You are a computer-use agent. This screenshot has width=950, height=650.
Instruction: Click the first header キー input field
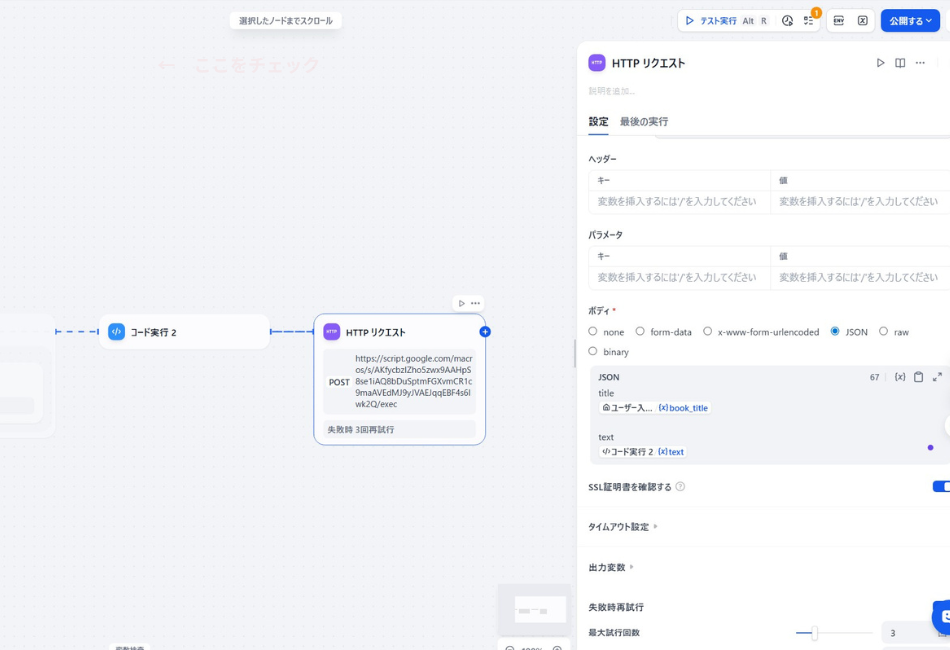coord(679,201)
